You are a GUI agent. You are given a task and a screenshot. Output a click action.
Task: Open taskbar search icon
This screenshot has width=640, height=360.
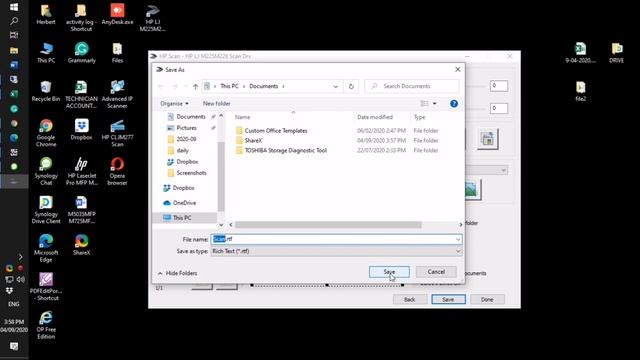(14, 21)
